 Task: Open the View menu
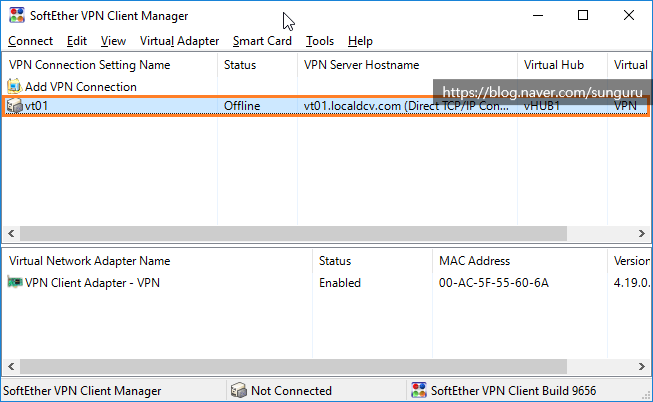113,41
